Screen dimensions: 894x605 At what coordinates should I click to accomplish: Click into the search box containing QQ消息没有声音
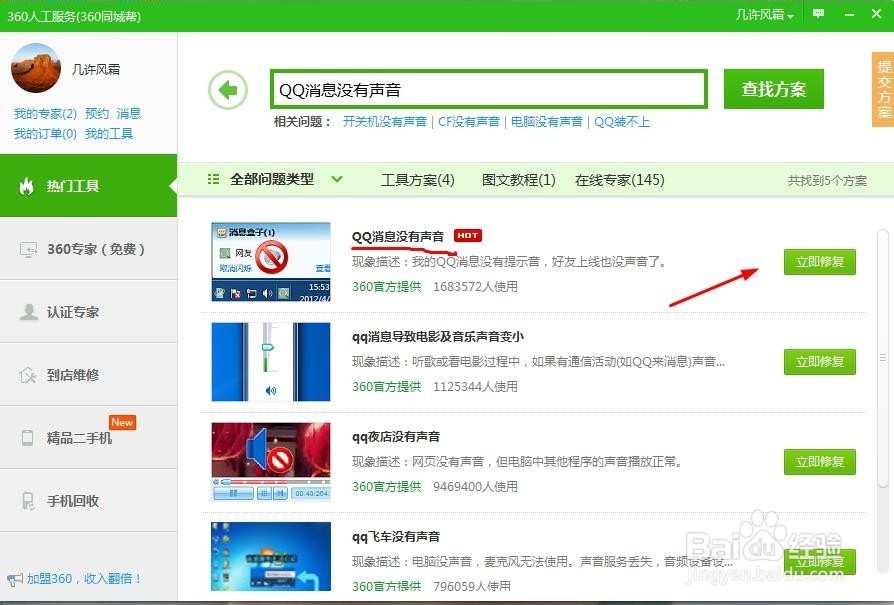tap(489, 90)
